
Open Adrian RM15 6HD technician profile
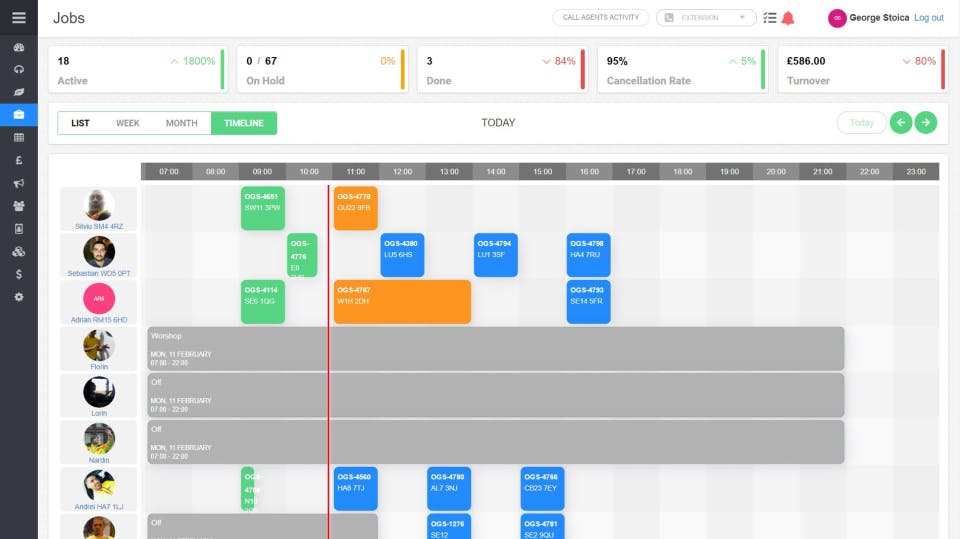99,303
